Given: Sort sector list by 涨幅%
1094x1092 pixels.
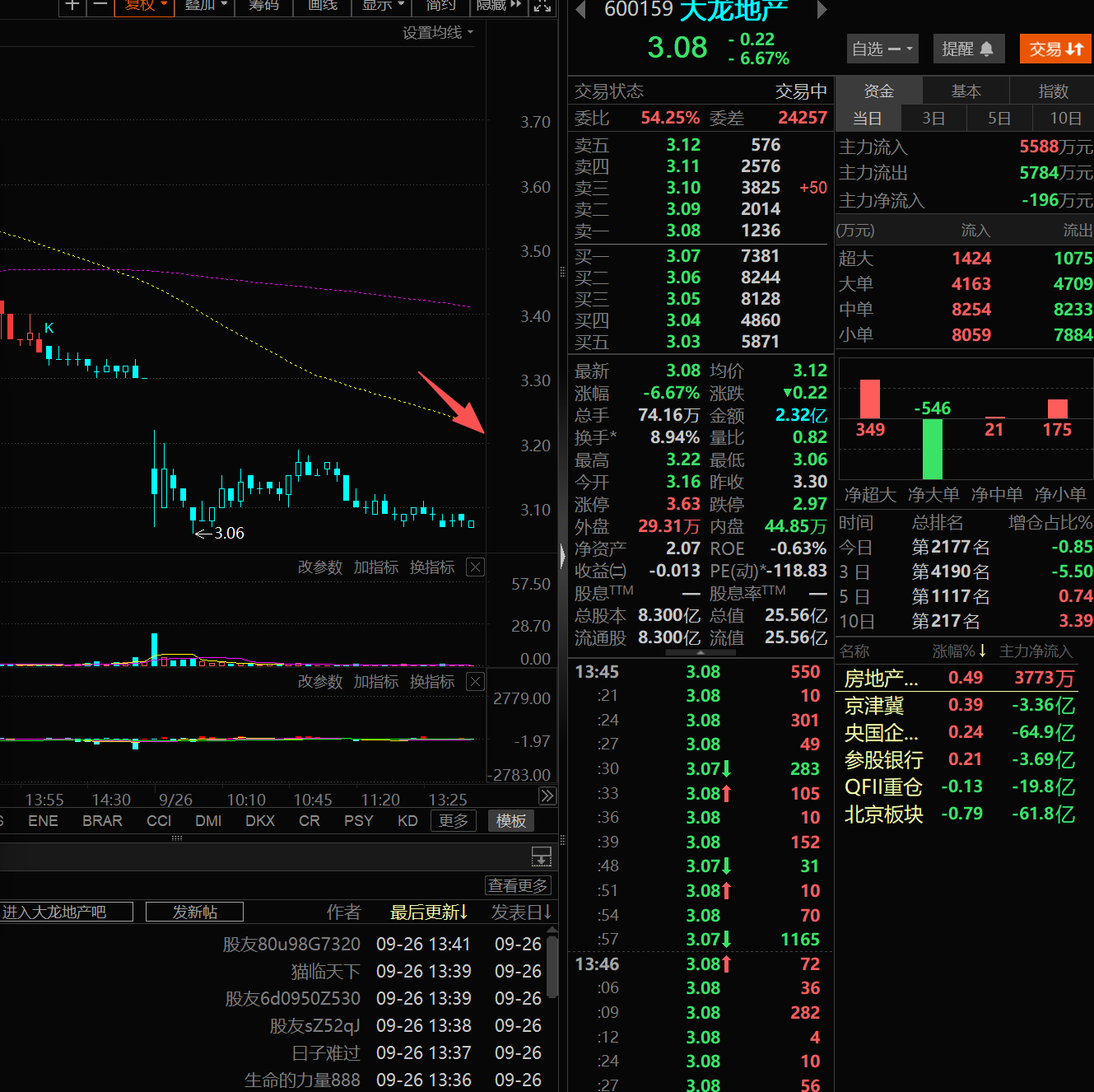Looking at the screenshot, I should [959, 651].
